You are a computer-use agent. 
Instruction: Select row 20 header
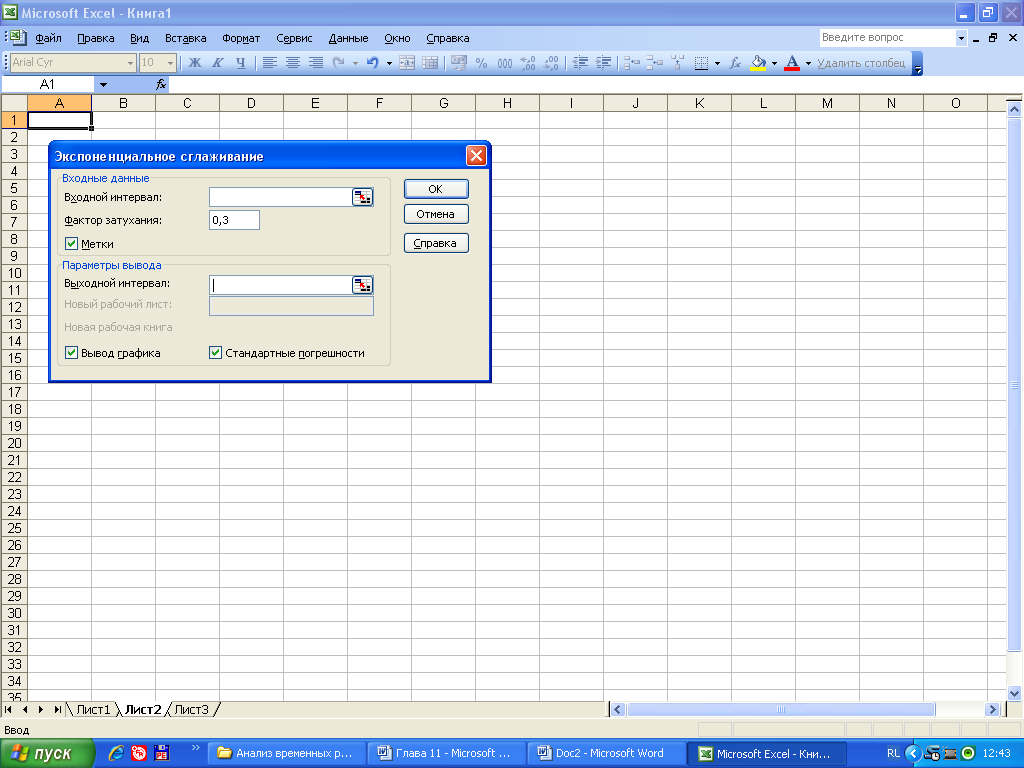point(14,443)
